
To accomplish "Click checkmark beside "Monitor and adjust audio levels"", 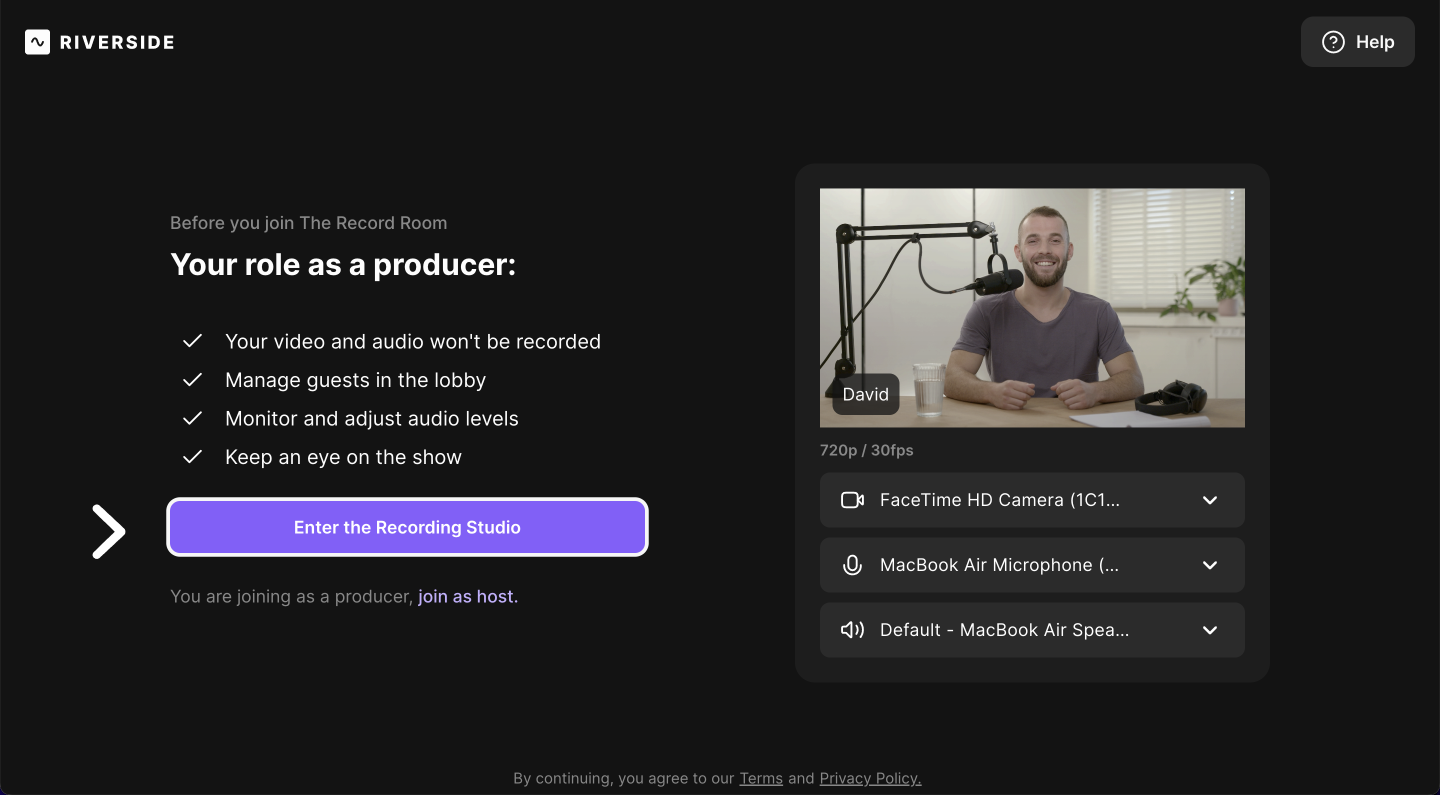I will point(192,418).
